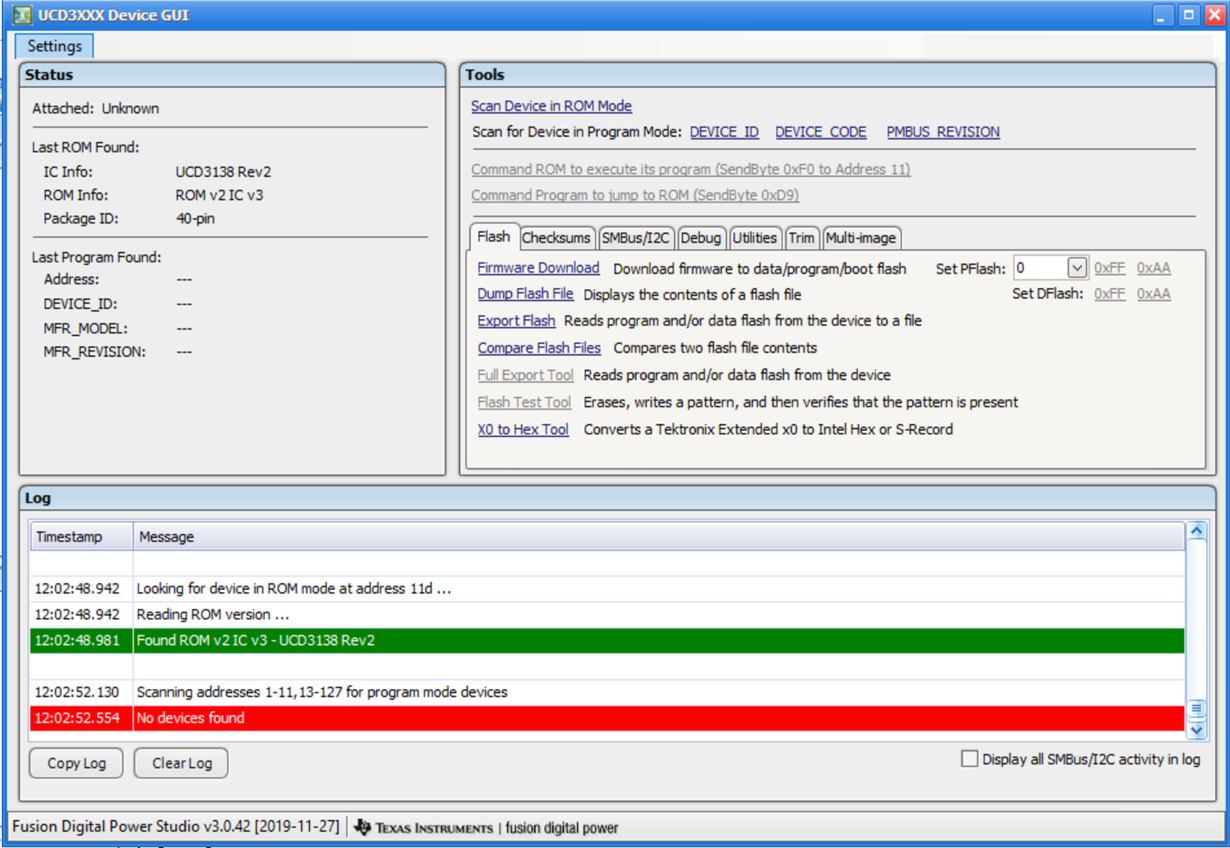Select 'Scanning addresses 1-11,13-127' log entry

click(x=607, y=692)
